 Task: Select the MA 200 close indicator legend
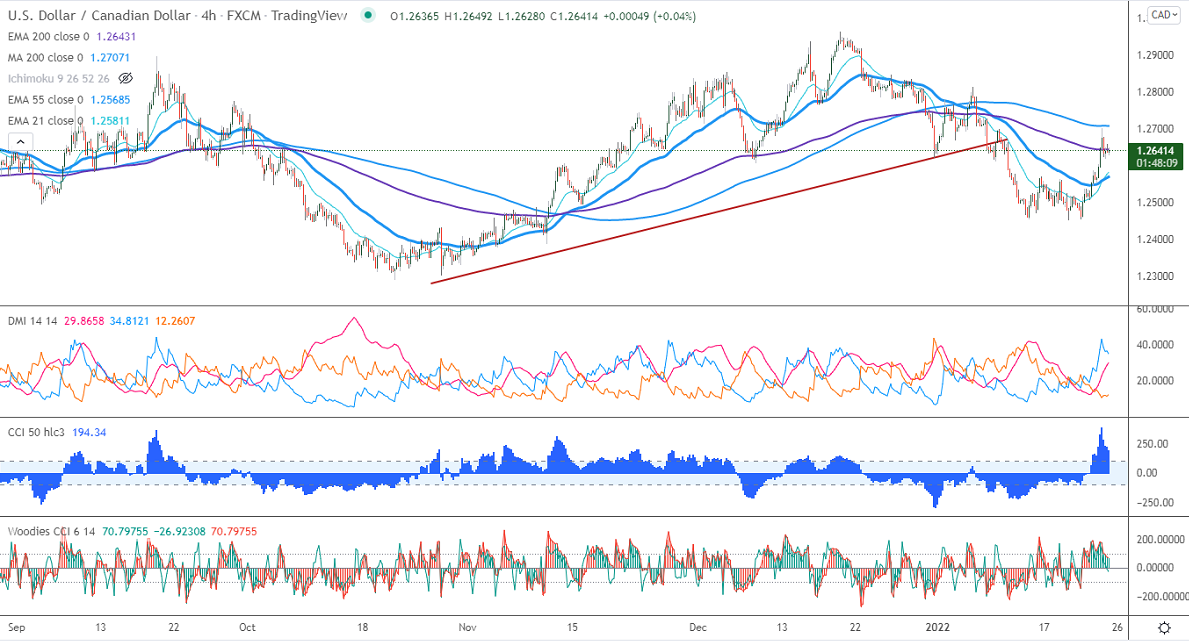[45, 58]
